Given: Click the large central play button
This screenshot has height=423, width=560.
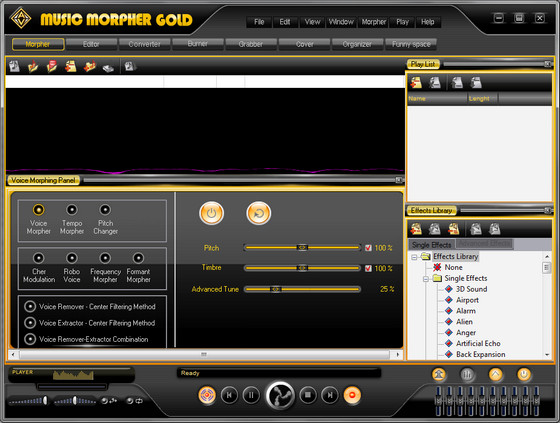Looking at the screenshot, I should click(280, 395).
